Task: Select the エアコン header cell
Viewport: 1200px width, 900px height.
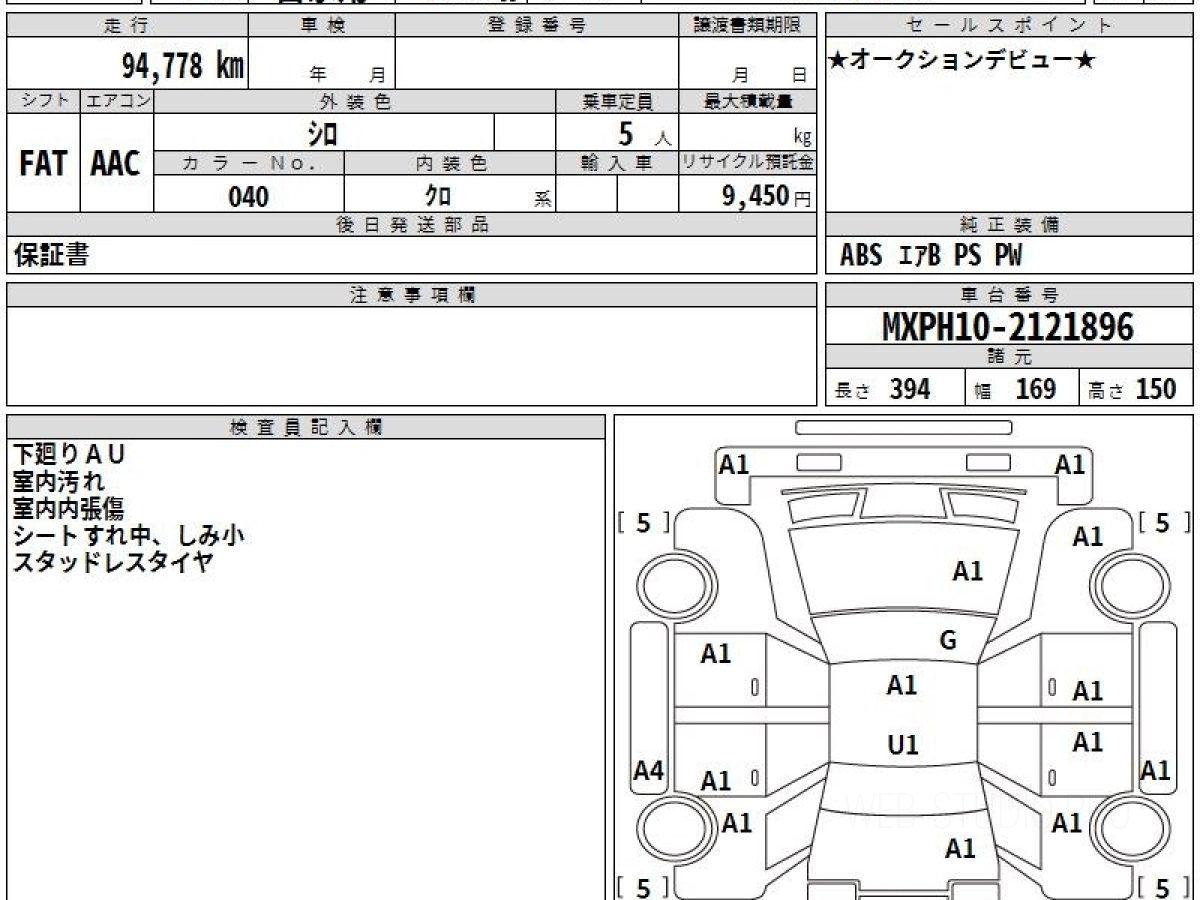Action: (x=117, y=101)
